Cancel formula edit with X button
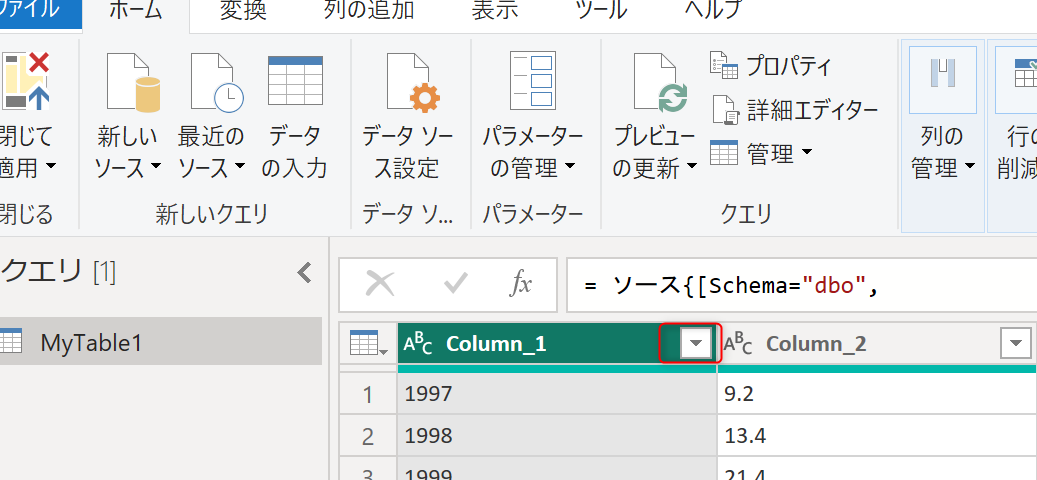The image size is (1037, 480). (x=380, y=284)
